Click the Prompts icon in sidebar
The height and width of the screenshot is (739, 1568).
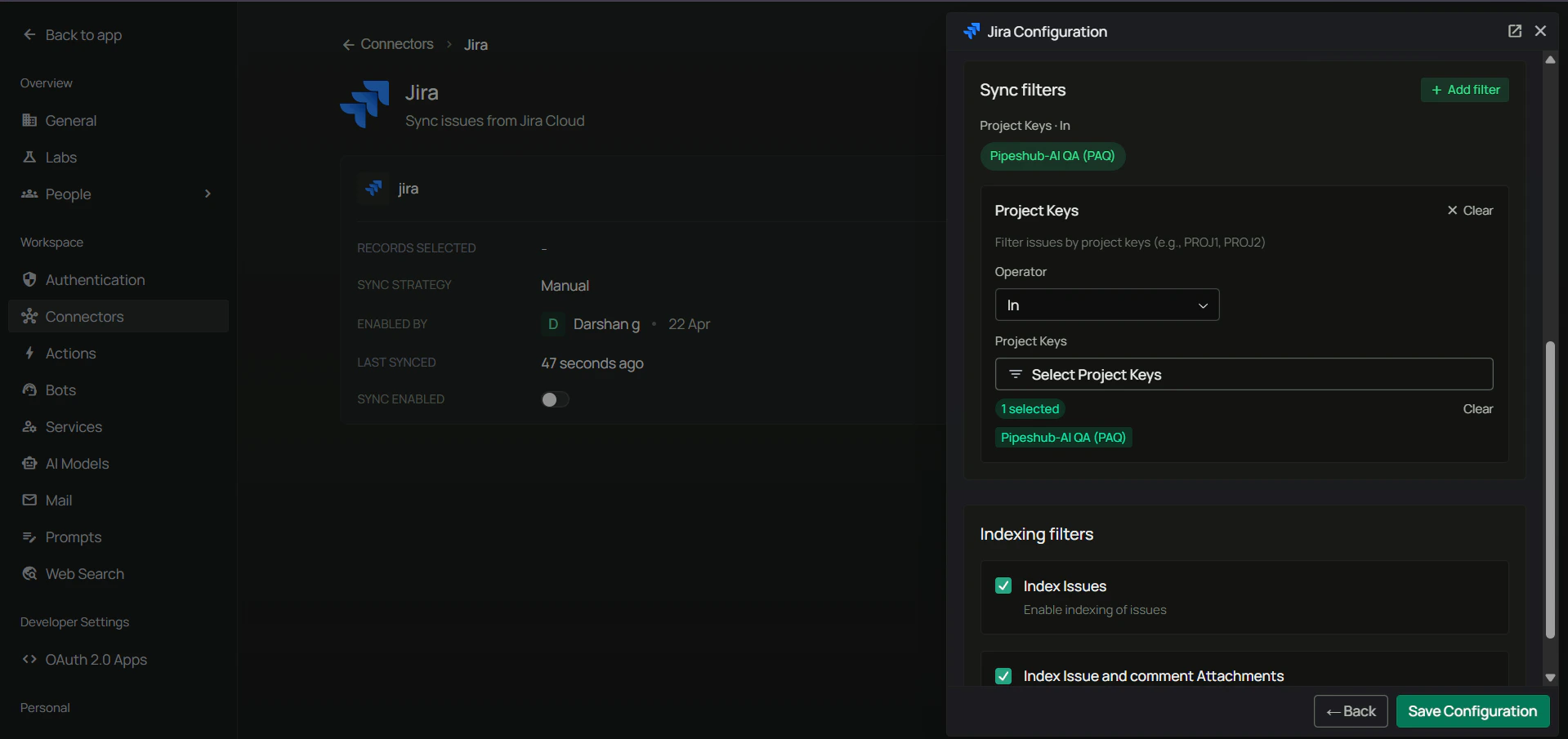[x=29, y=536]
